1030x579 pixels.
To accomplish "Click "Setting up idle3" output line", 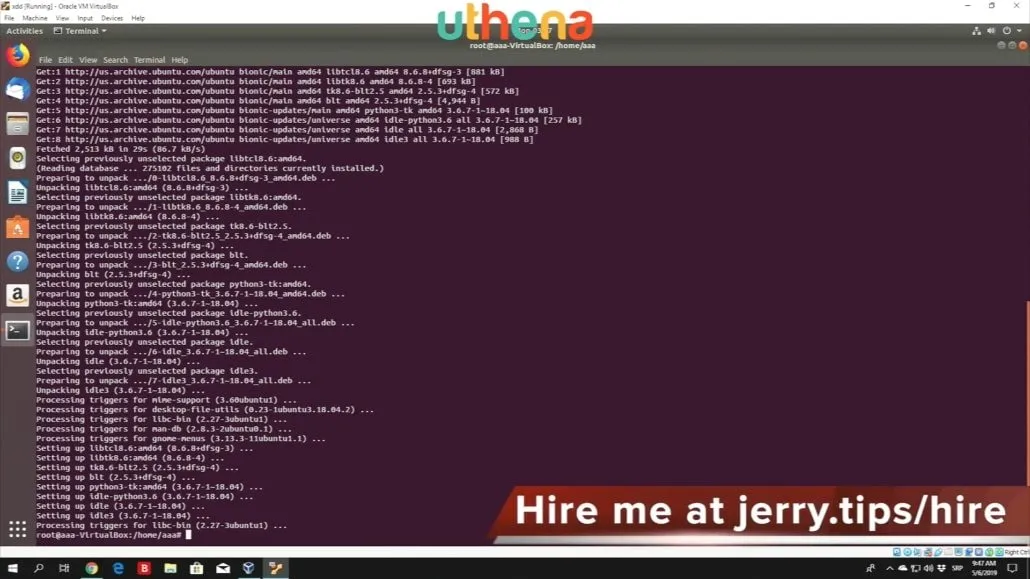I will (x=123, y=516).
